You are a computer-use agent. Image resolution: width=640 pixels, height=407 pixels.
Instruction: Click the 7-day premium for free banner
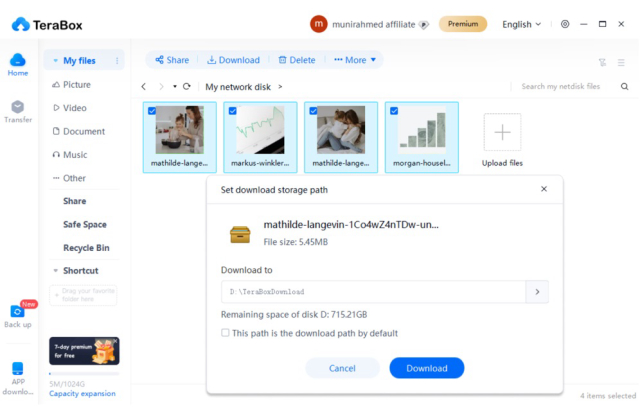pyautogui.click(x=84, y=351)
